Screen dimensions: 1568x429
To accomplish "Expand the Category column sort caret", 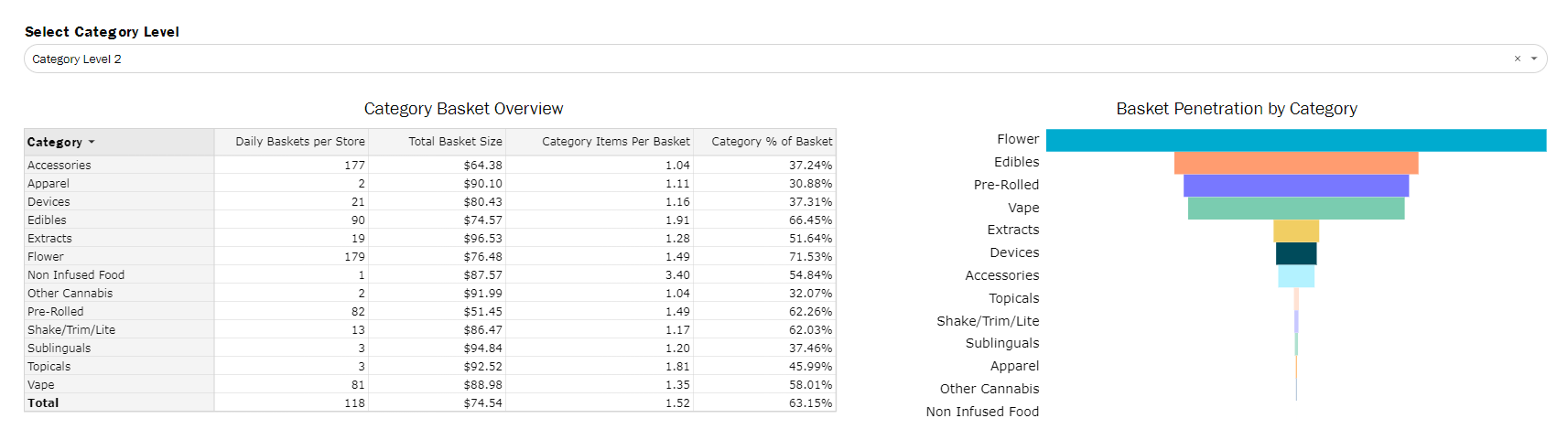I will coord(92,143).
